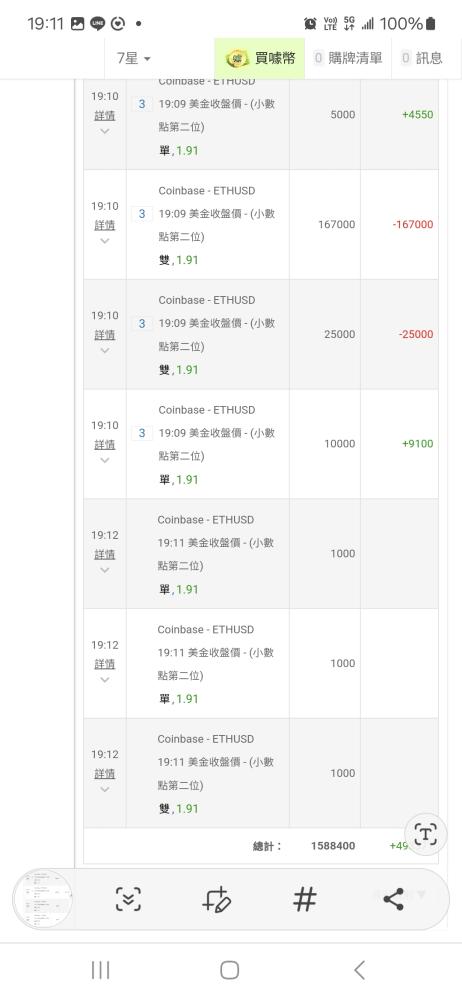The width and height of the screenshot is (462, 1000).
Task: Open the screenshot preview thumbnail
Action: point(43,899)
